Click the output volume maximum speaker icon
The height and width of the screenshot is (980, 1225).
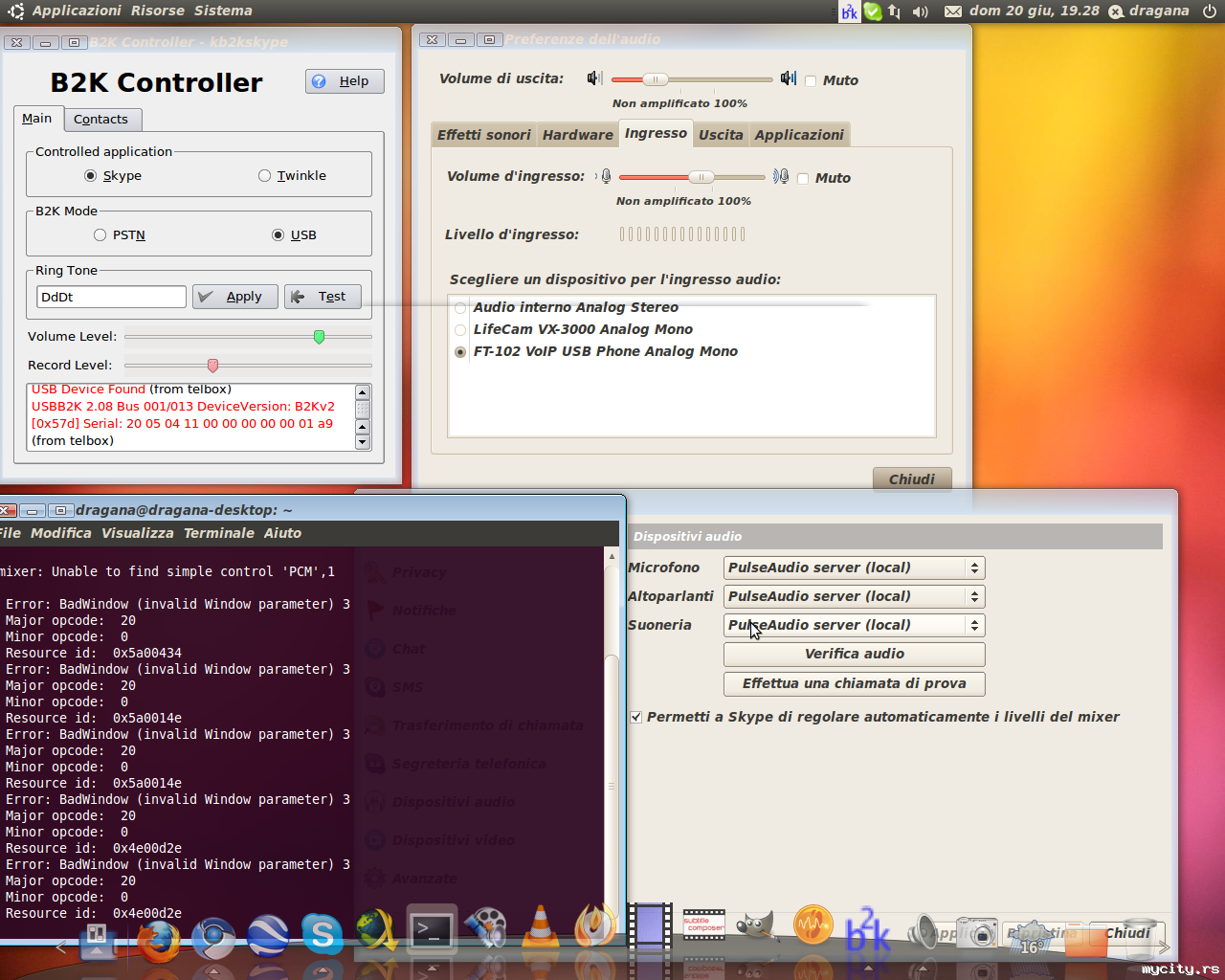(789, 78)
